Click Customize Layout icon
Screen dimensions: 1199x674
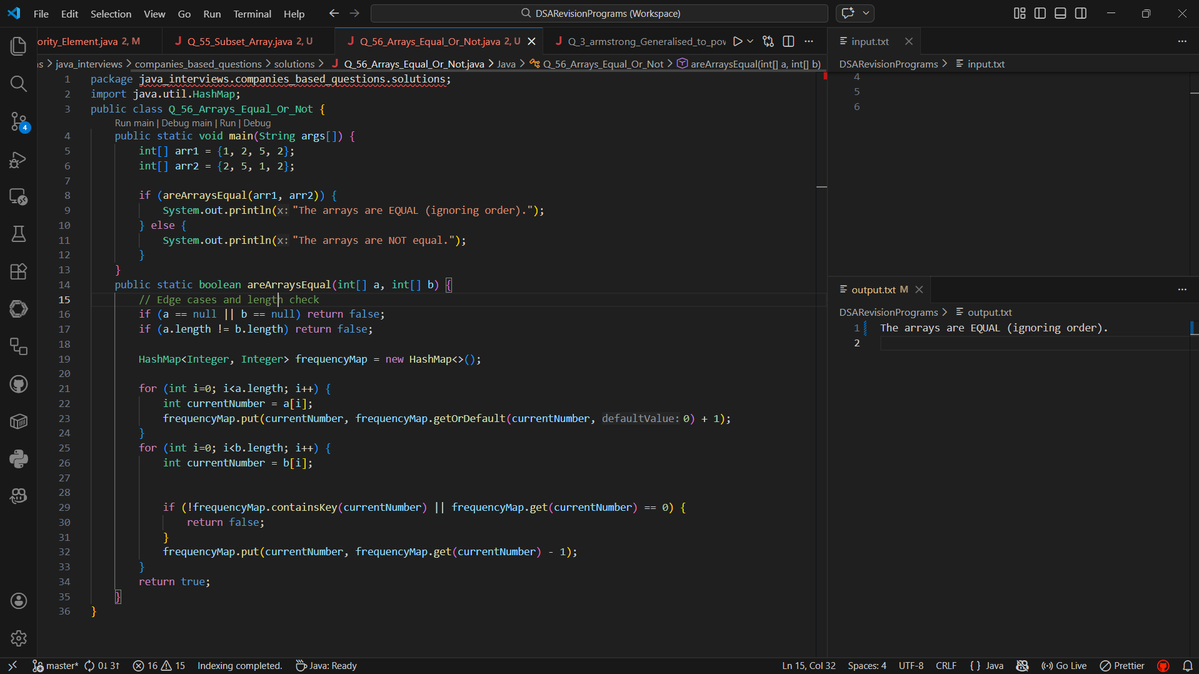coord(1019,13)
